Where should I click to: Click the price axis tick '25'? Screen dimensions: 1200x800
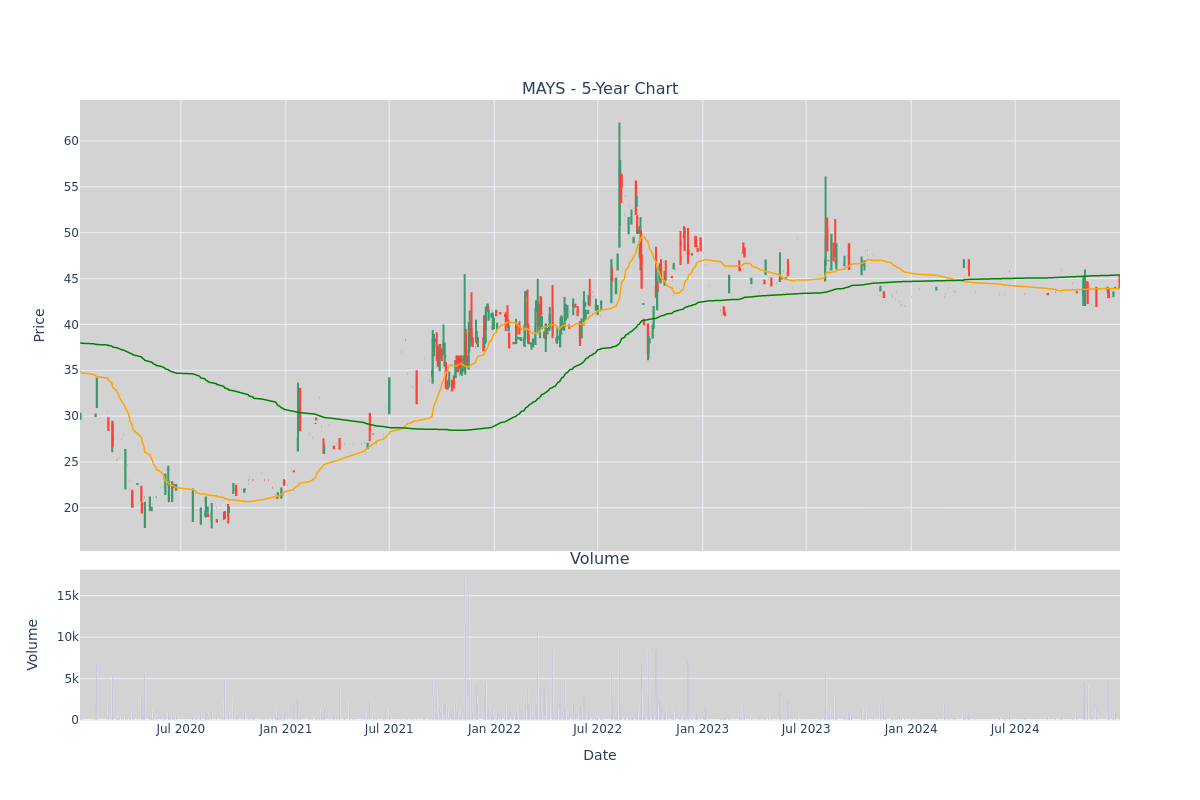(71, 462)
